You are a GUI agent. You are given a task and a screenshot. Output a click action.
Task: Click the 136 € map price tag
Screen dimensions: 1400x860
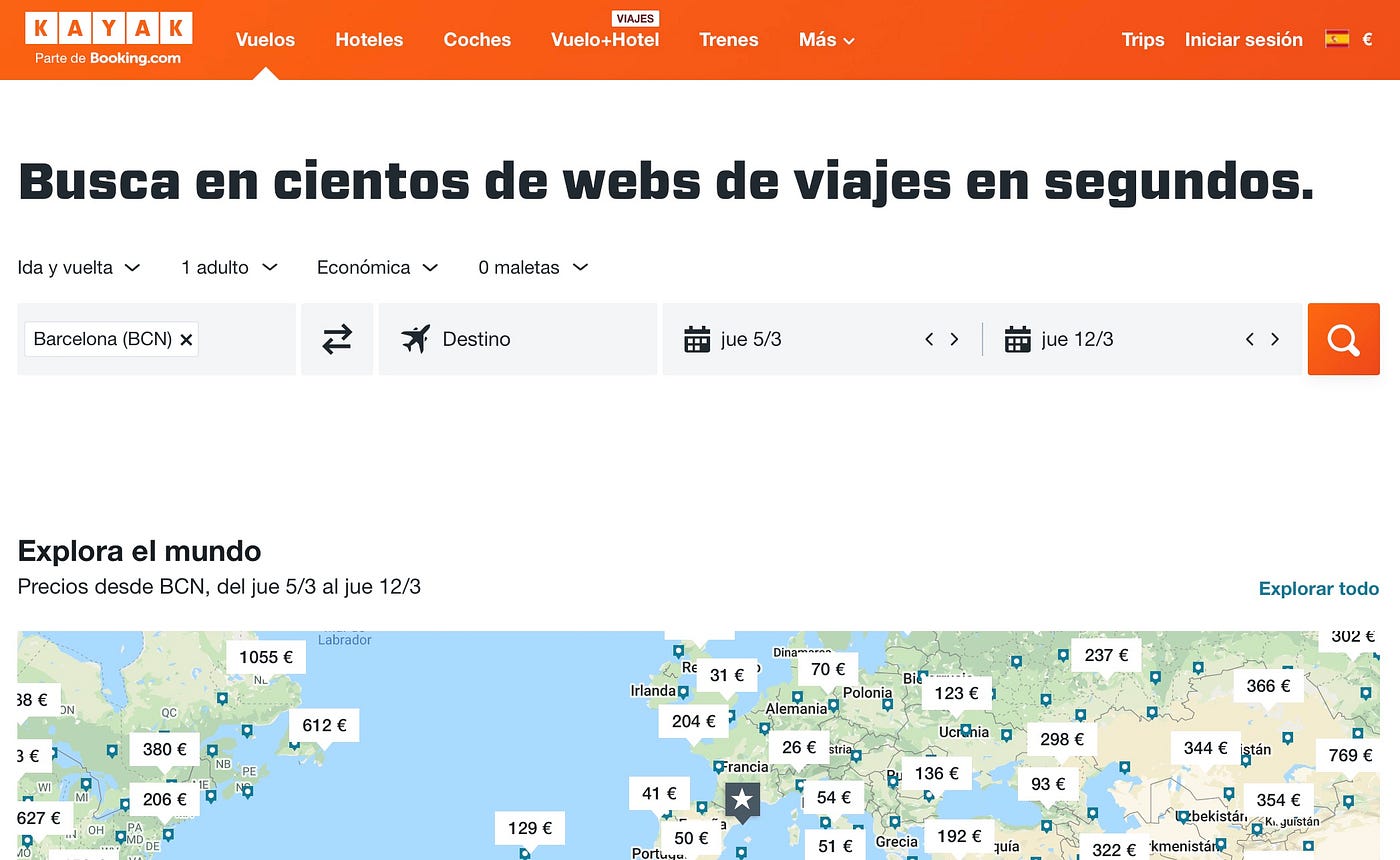click(x=936, y=773)
